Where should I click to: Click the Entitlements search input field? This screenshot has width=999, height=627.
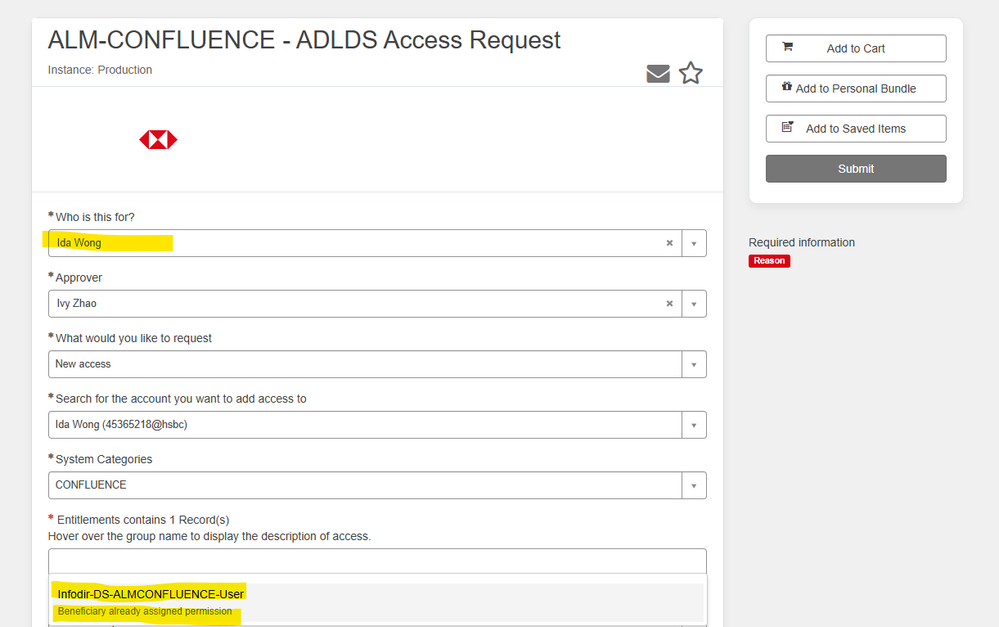coord(377,561)
